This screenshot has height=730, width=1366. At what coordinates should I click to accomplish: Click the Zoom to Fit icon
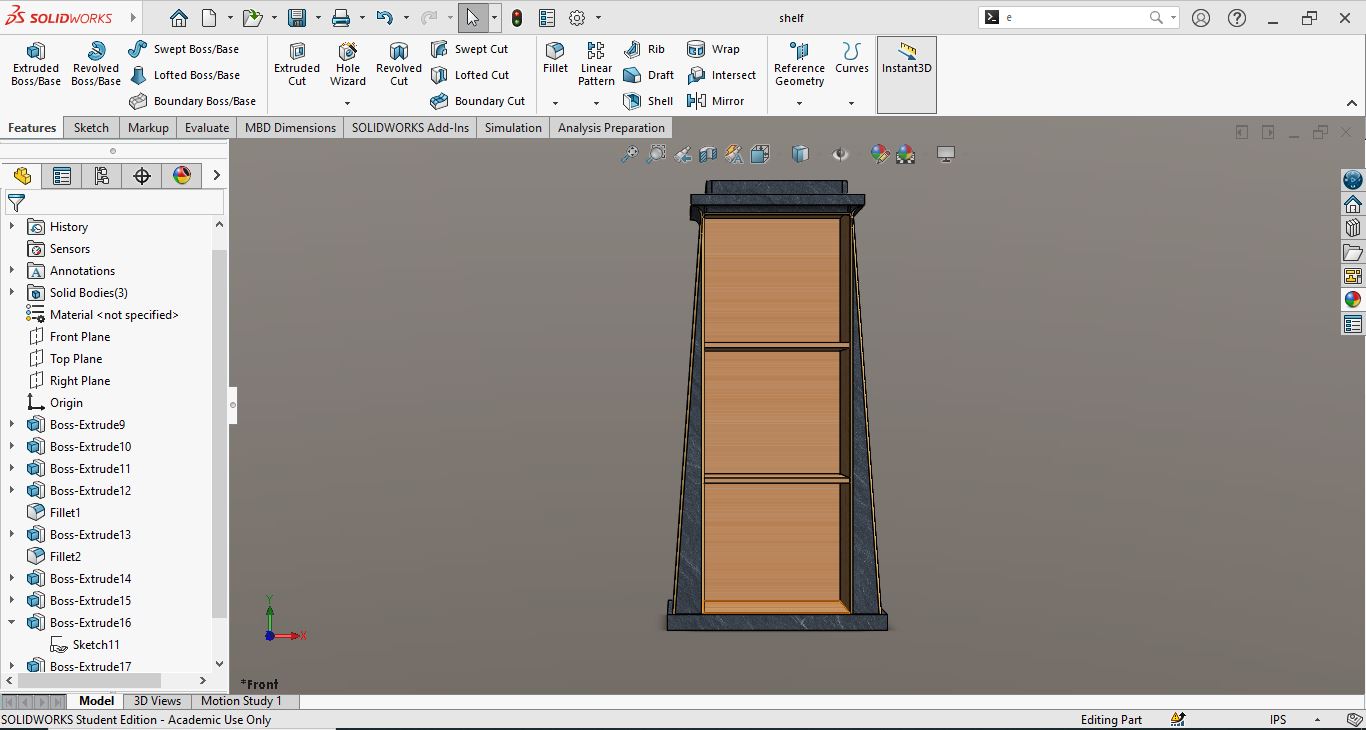(629, 154)
